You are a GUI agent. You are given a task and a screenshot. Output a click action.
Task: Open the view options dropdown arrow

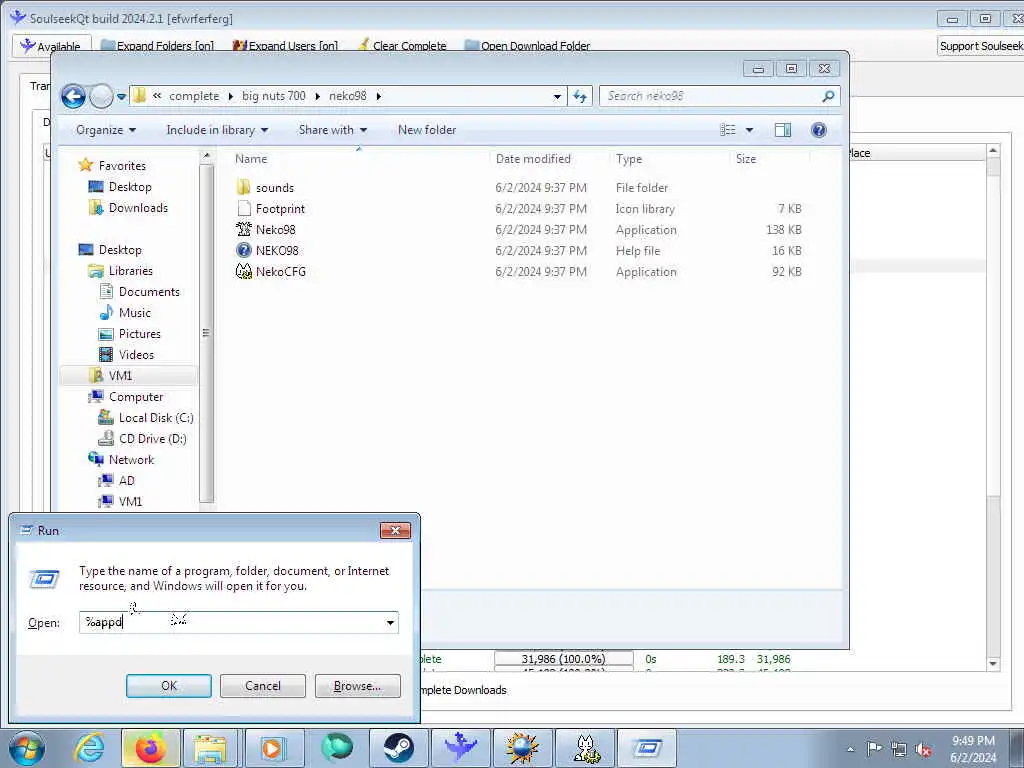click(x=750, y=130)
